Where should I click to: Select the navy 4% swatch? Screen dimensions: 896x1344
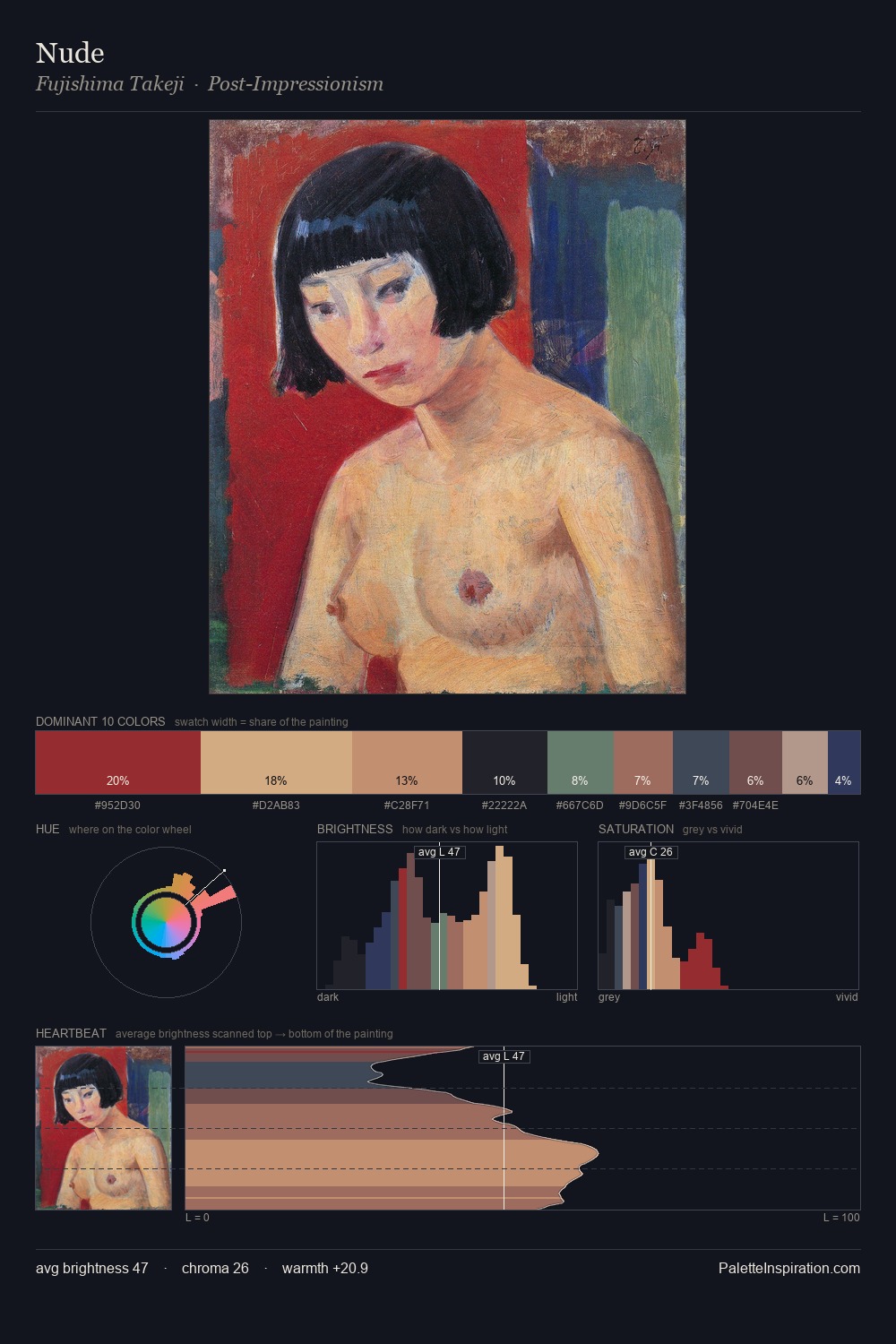(x=844, y=762)
